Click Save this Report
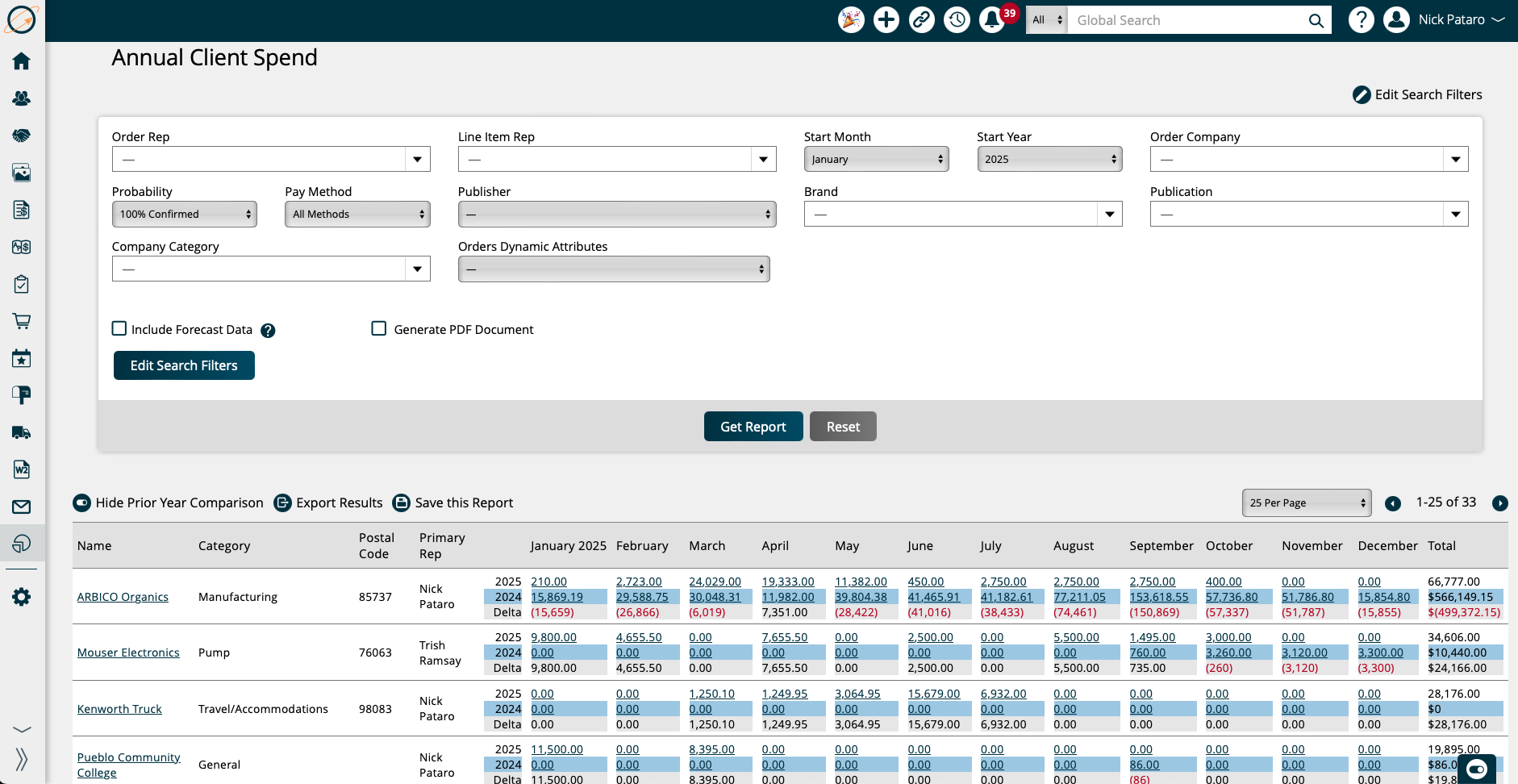1518x784 pixels. click(453, 503)
